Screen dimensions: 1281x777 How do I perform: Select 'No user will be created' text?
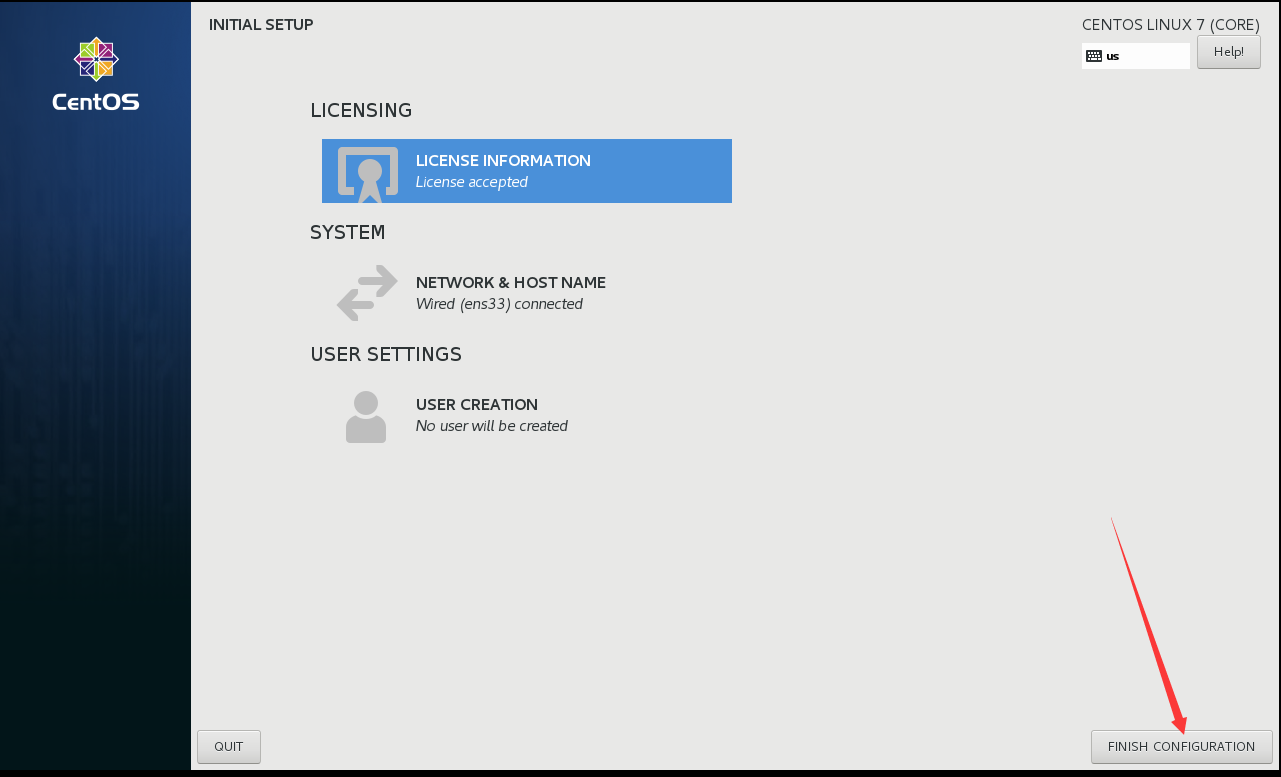click(x=491, y=426)
